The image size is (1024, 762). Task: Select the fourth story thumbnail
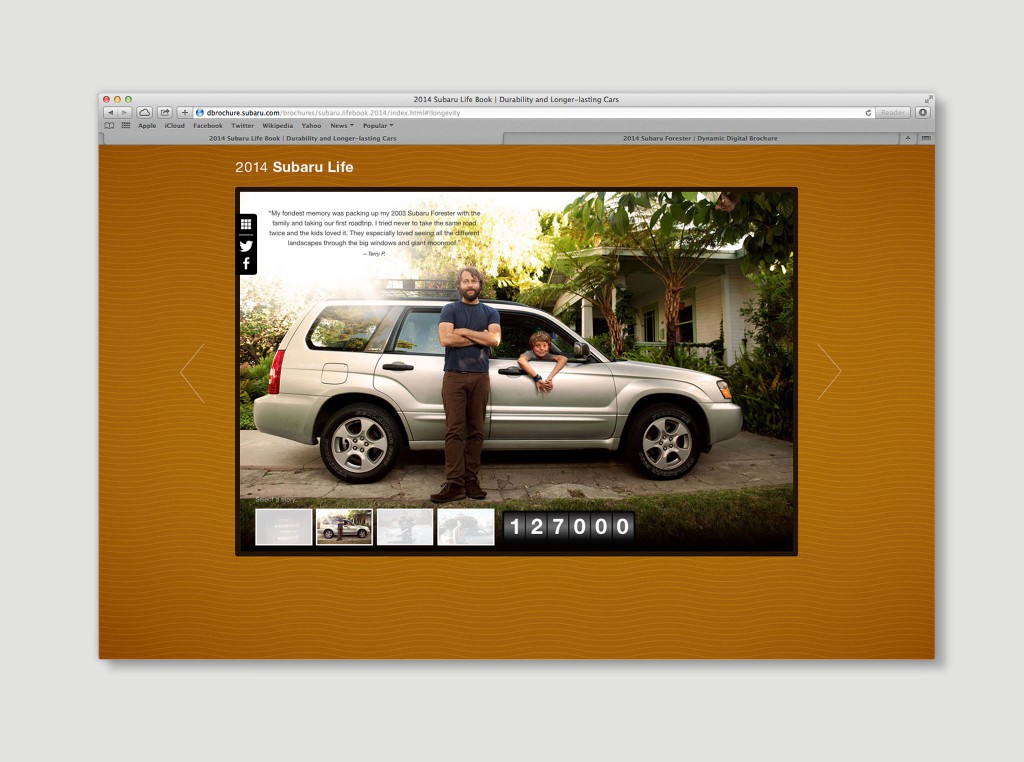pyautogui.click(x=466, y=527)
